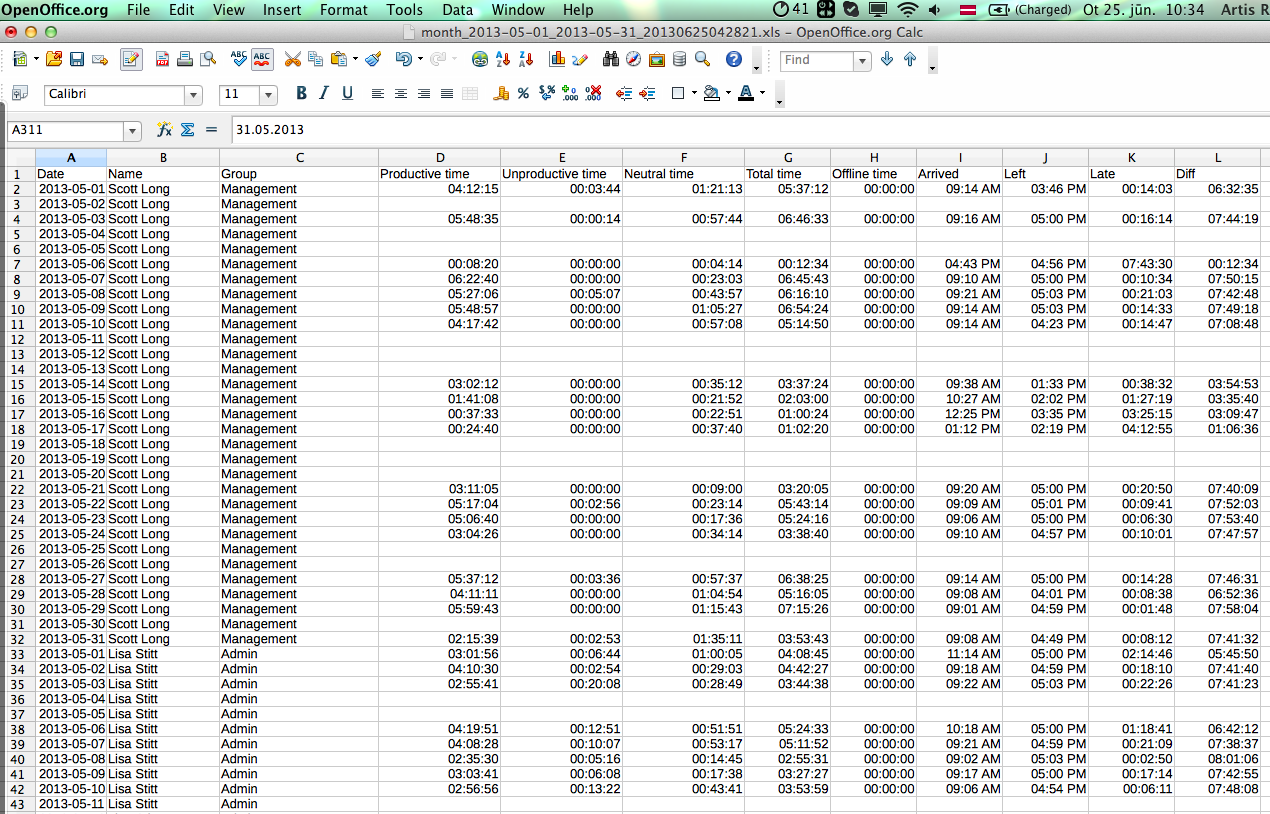Copy the selected cells

[316, 60]
